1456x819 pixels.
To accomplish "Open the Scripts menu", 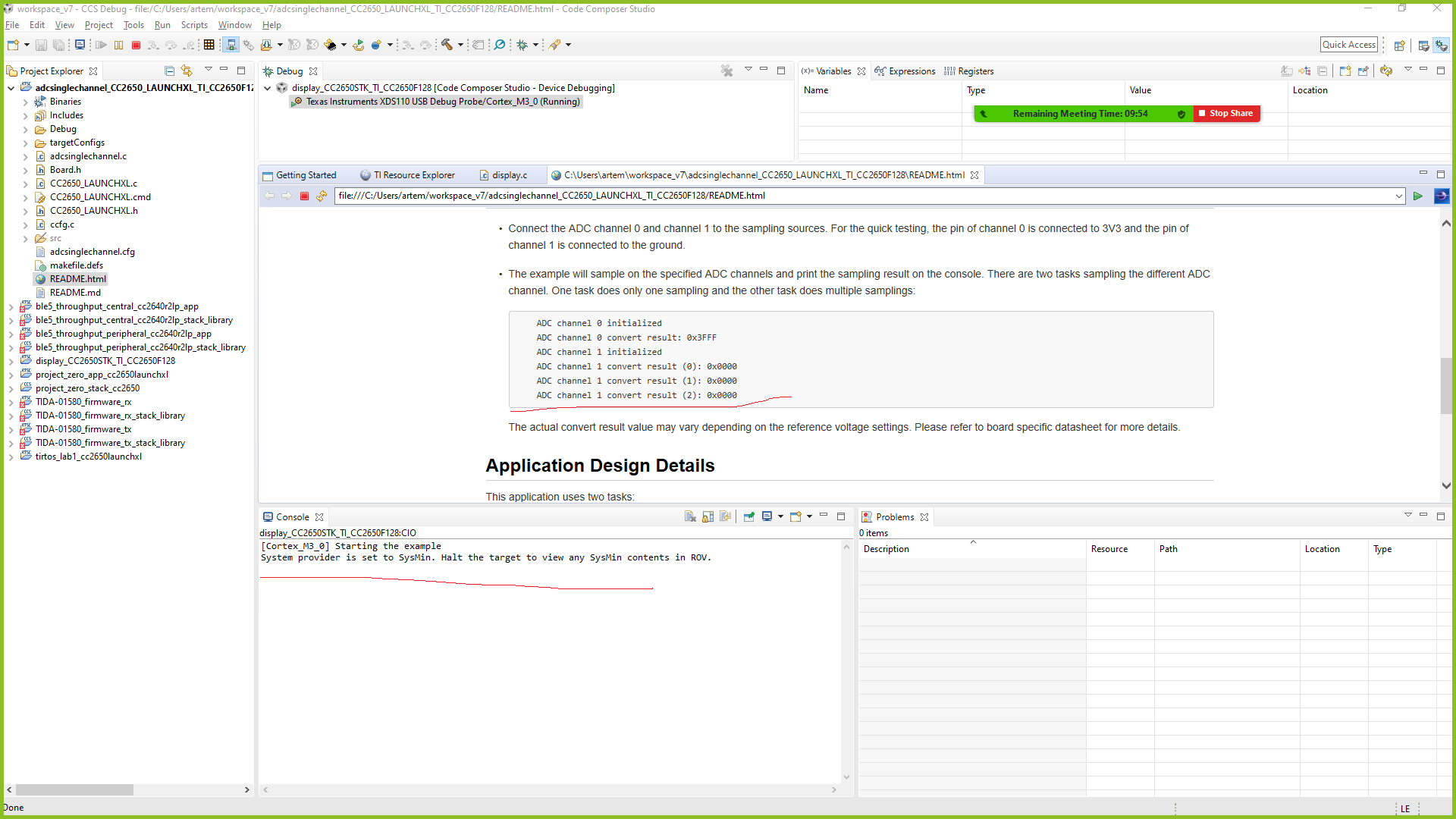I will (194, 25).
